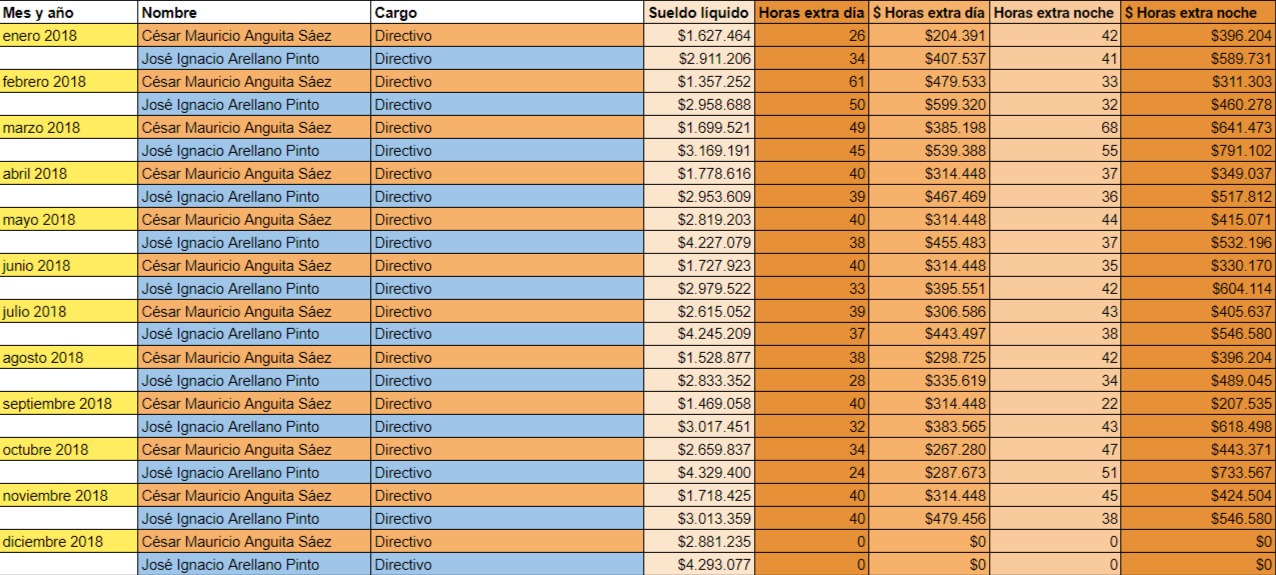
Task: Click the salary value '$2.911.206'
Action: (699, 59)
